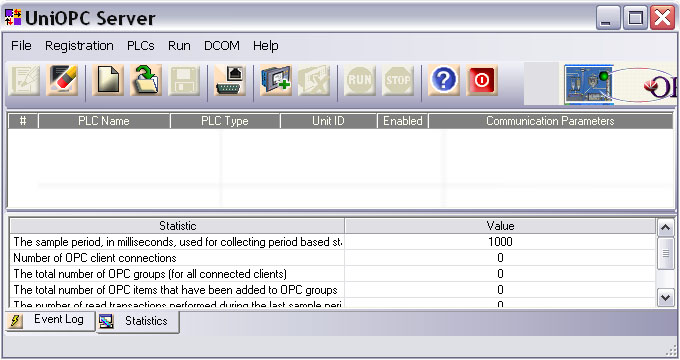The width and height of the screenshot is (680, 360).
Task: Open the Registration menu
Action: [x=79, y=46]
